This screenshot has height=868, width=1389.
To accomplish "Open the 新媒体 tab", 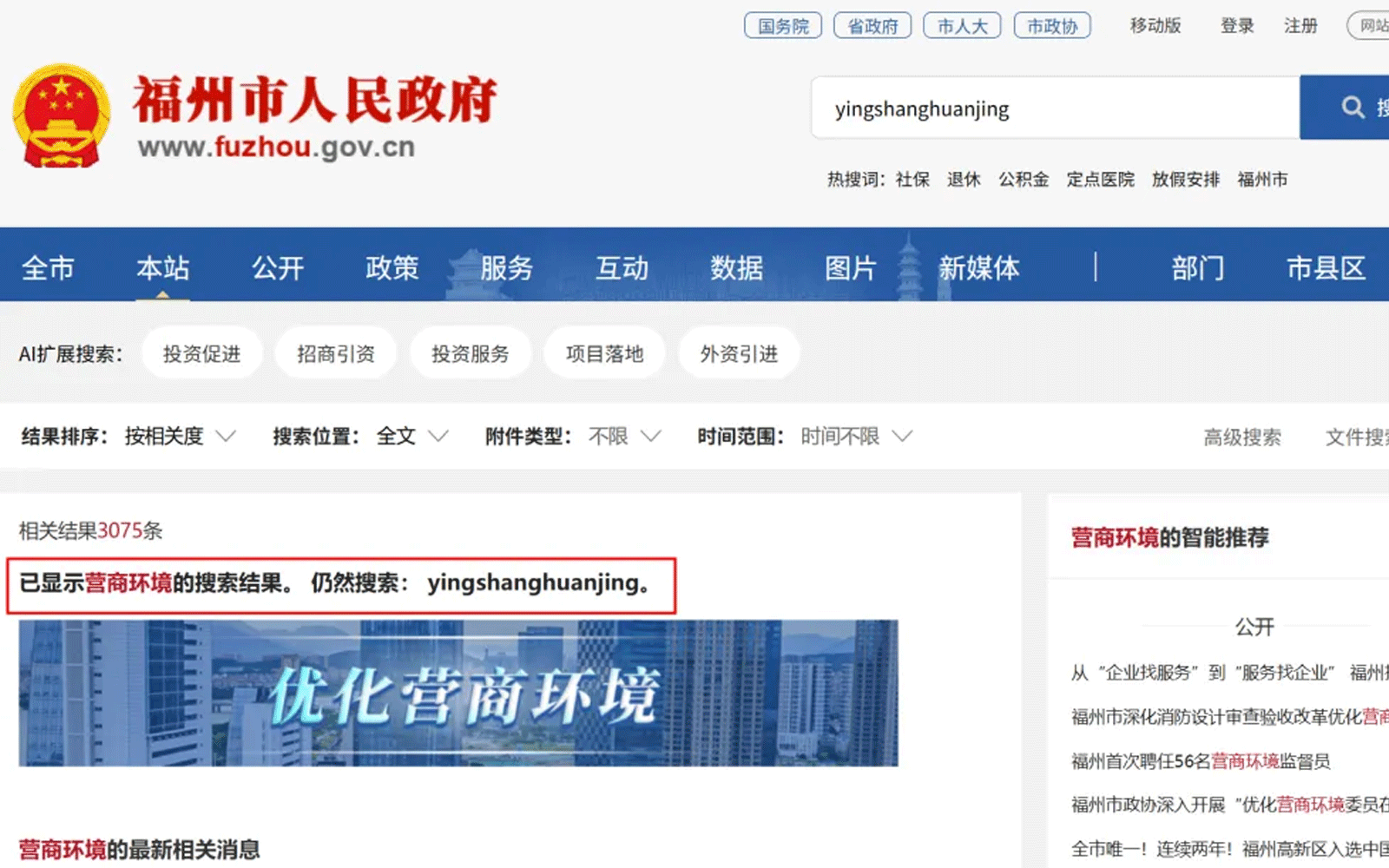I will click(x=978, y=267).
